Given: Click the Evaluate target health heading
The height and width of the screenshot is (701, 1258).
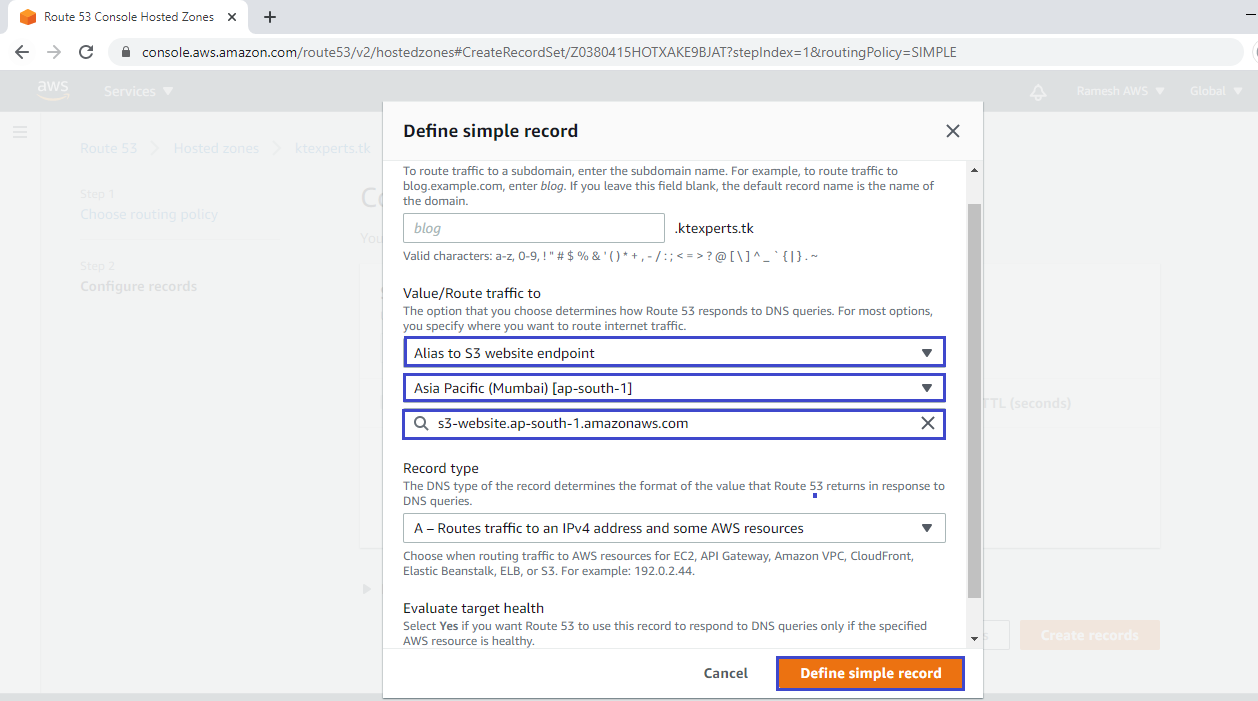Looking at the screenshot, I should point(473,608).
